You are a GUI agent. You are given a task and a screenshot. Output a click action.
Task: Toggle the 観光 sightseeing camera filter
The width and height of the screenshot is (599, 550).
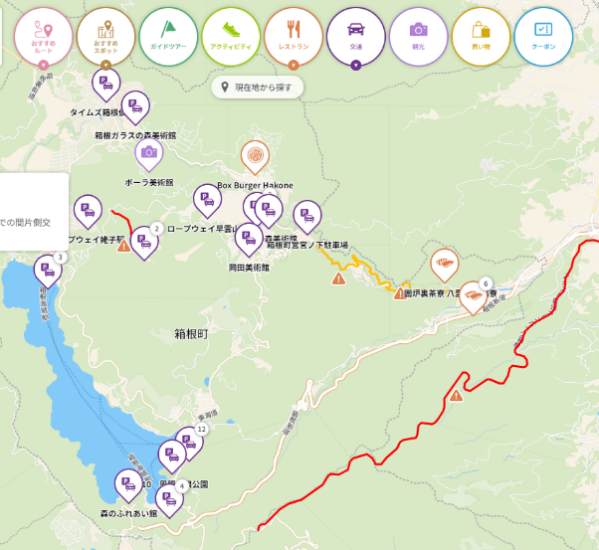418,37
